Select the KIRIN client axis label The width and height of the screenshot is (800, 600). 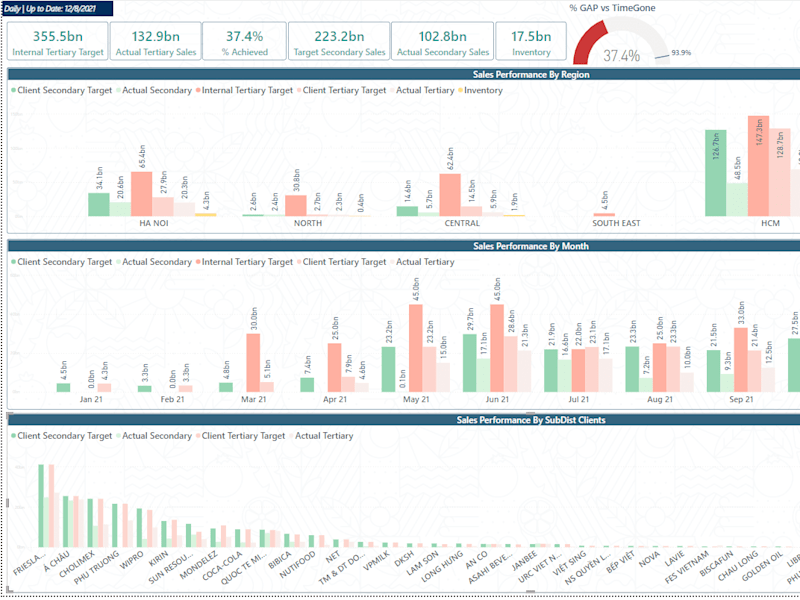click(158, 559)
